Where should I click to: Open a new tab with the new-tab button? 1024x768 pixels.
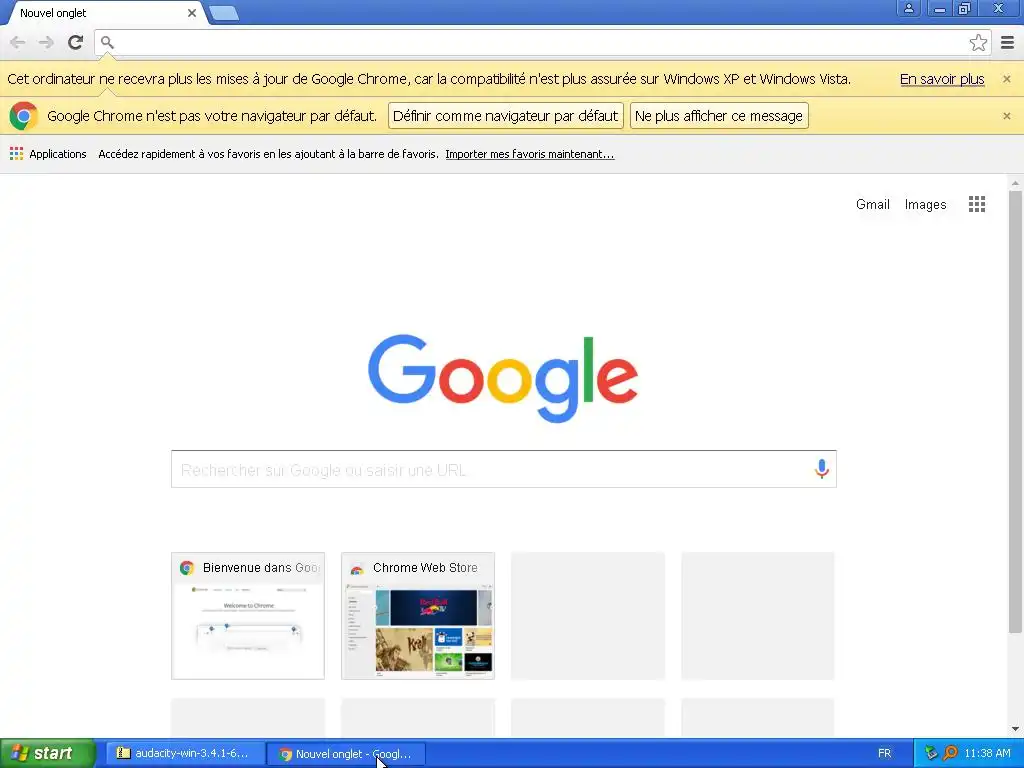coord(224,13)
